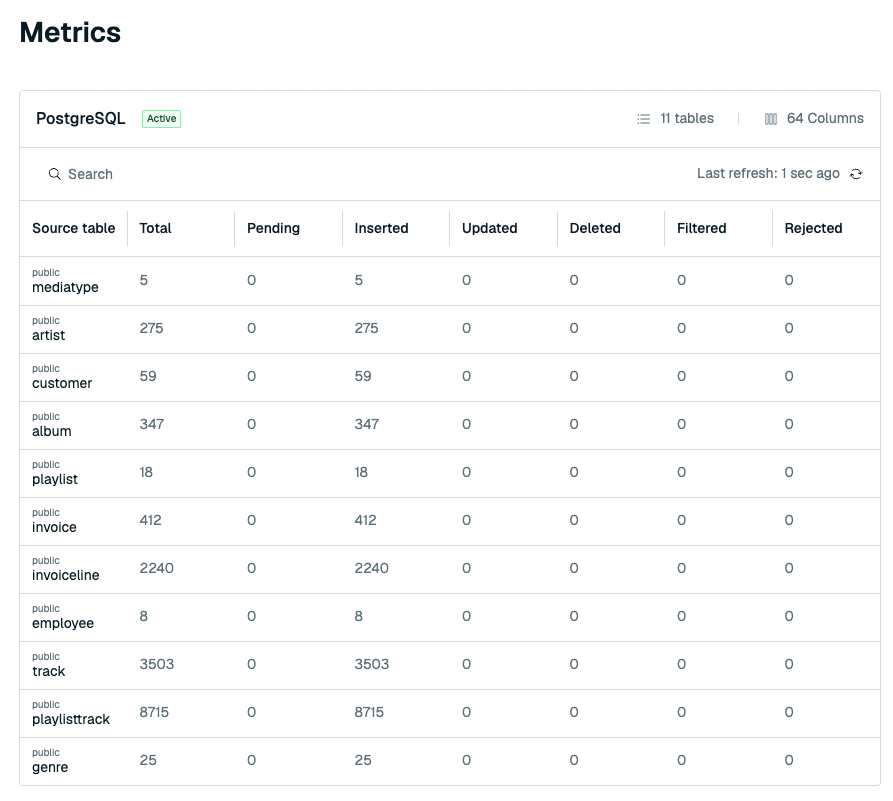Click the refresh icon beside Last refresh
The width and height of the screenshot is (893, 801).
[x=855, y=174]
